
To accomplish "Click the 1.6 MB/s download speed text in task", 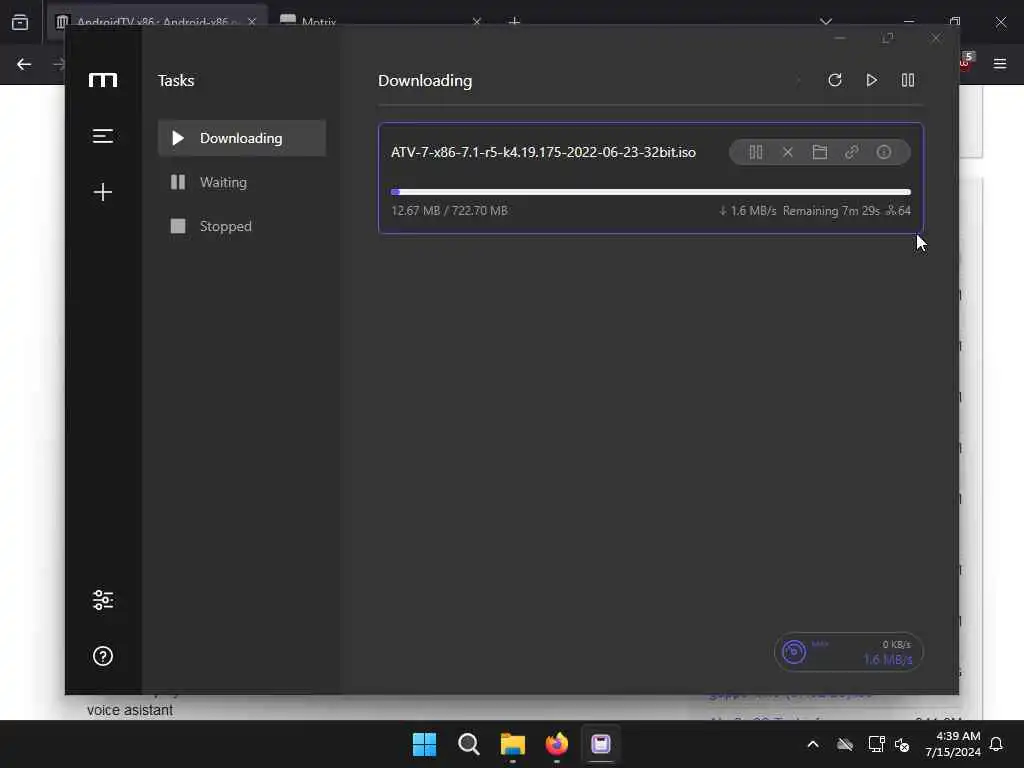I will tap(748, 210).
